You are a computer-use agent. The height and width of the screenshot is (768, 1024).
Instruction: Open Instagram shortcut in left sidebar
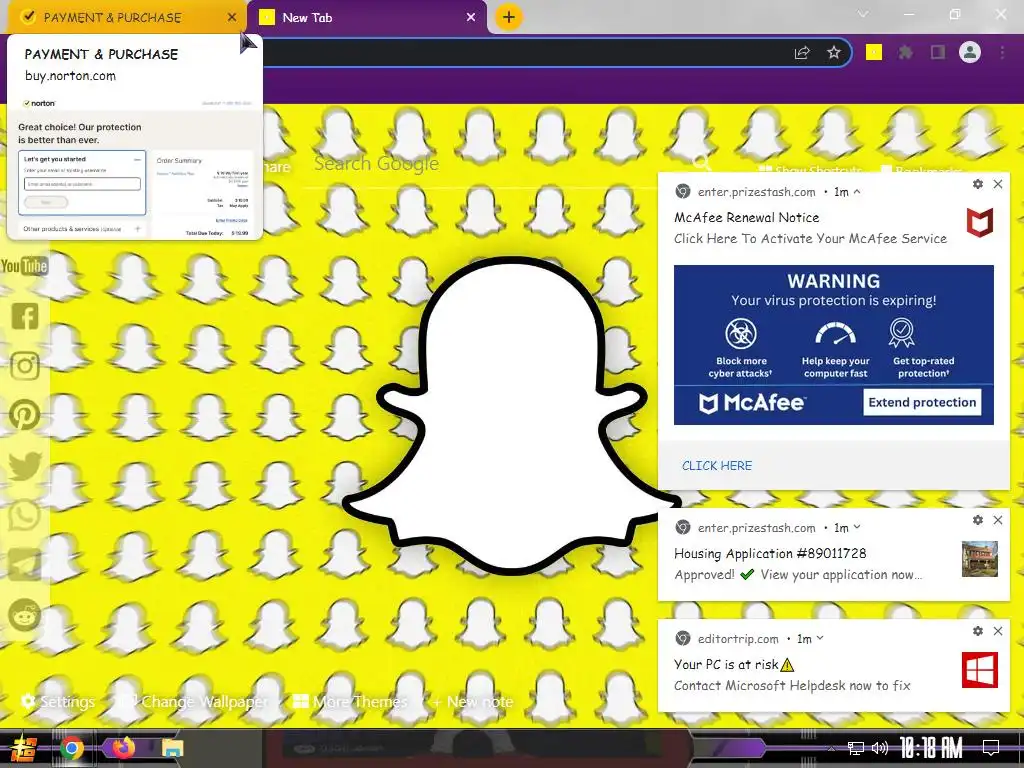(x=25, y=366)
